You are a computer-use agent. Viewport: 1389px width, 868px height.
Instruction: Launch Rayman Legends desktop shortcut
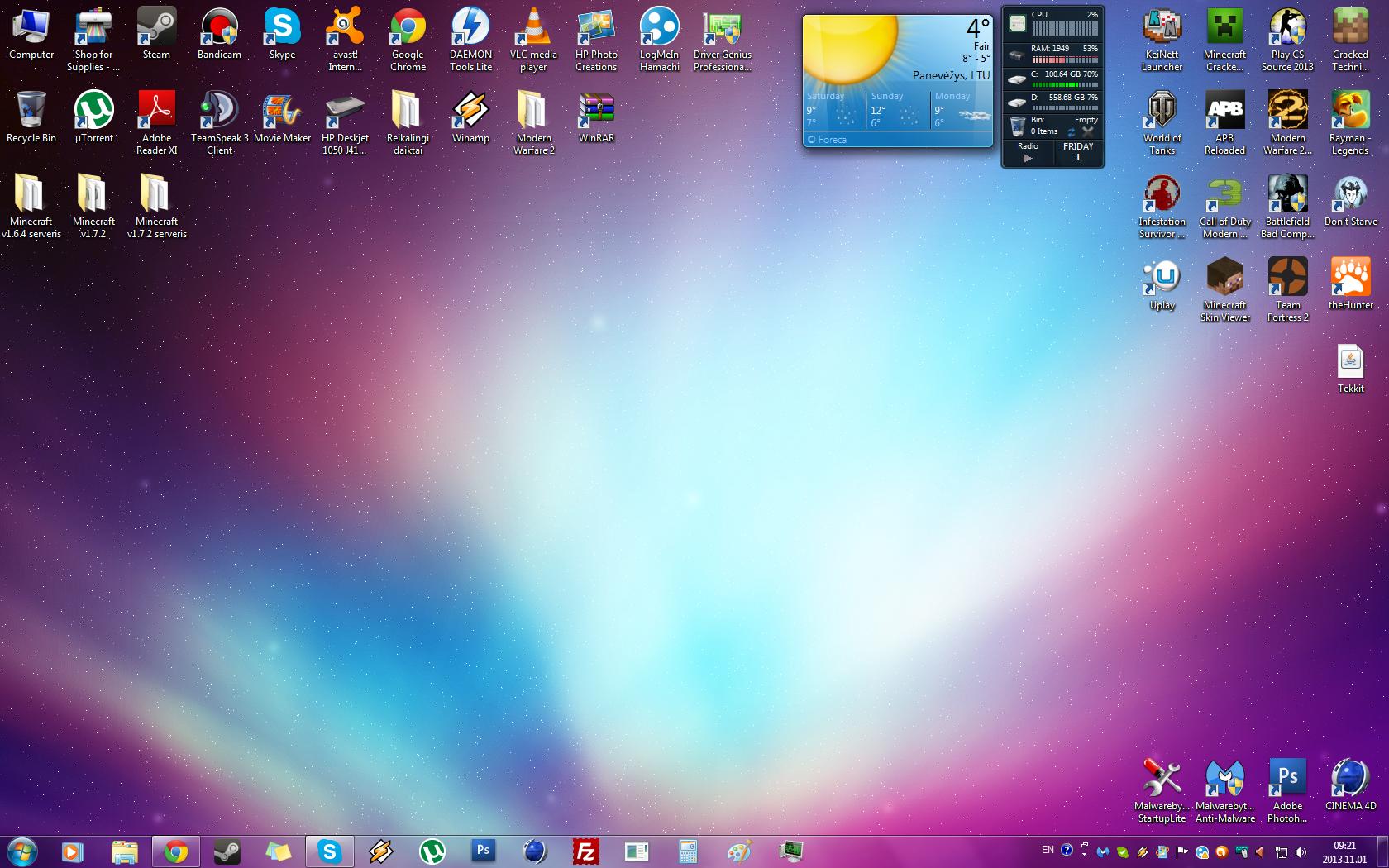pyautogui.click(x=1350, y=122)
